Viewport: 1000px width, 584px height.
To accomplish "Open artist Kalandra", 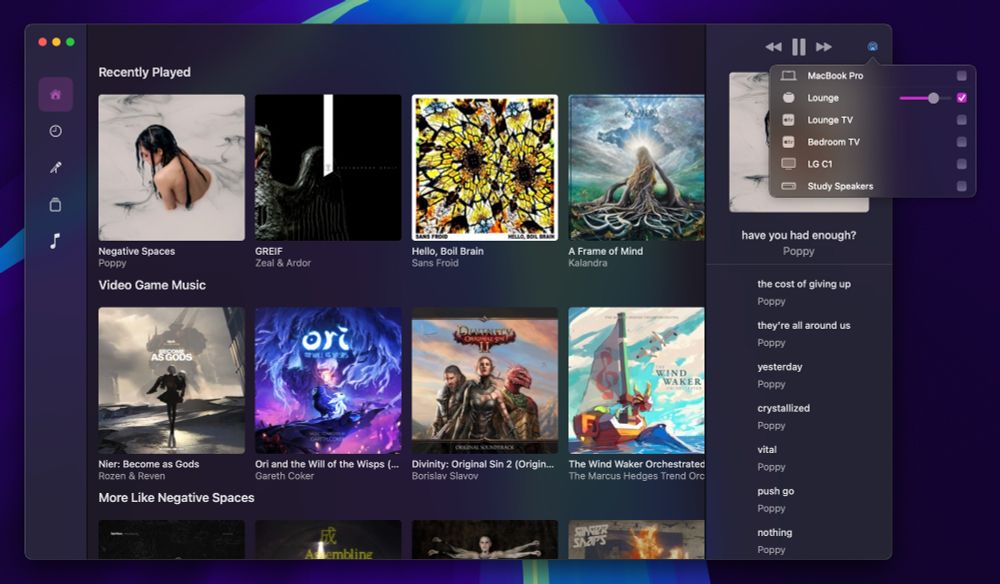I will pyautogui.click(x=587, y=263).
